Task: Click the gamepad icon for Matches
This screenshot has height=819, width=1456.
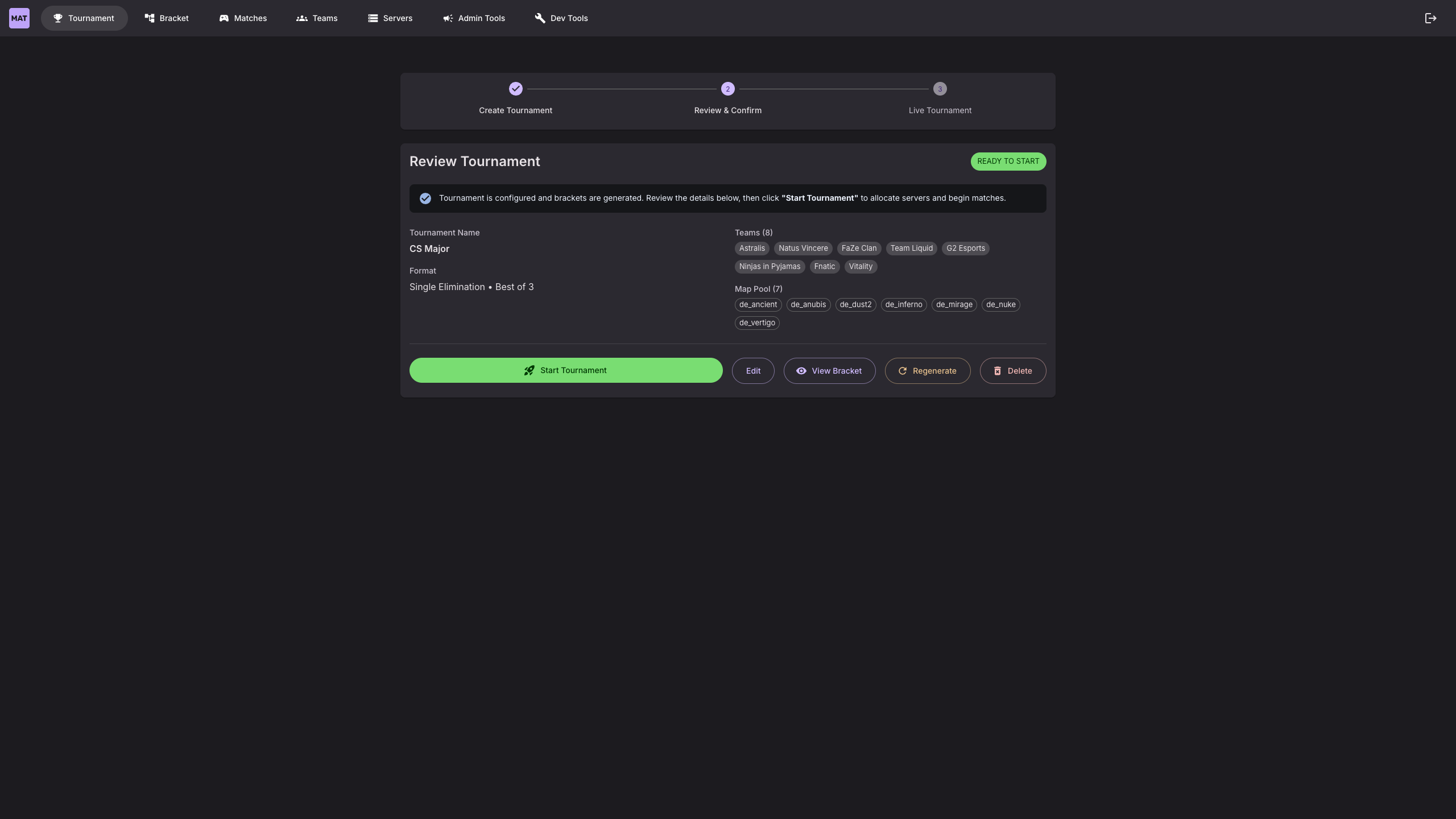Action: (224, 18)
